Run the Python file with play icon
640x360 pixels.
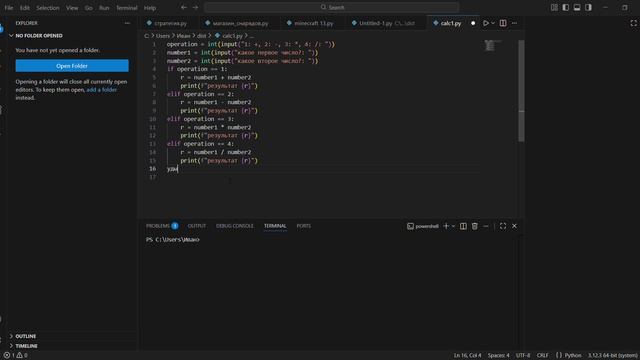(485, 23)
